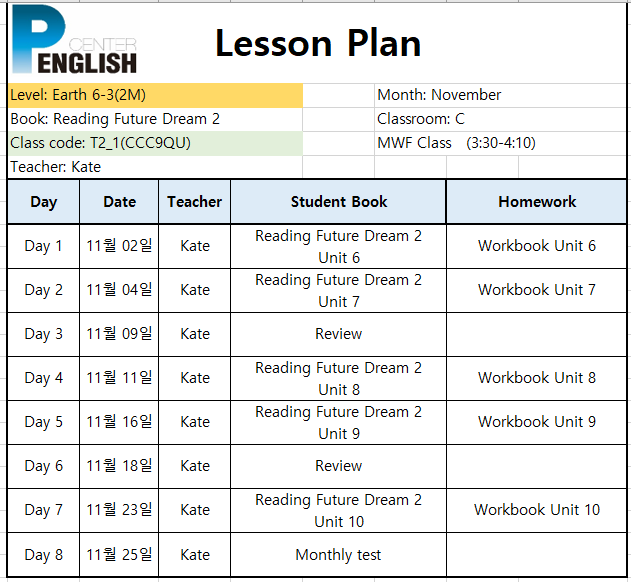Click the Student Book column header
Viewport: 631px width, 582px height.
338,202
